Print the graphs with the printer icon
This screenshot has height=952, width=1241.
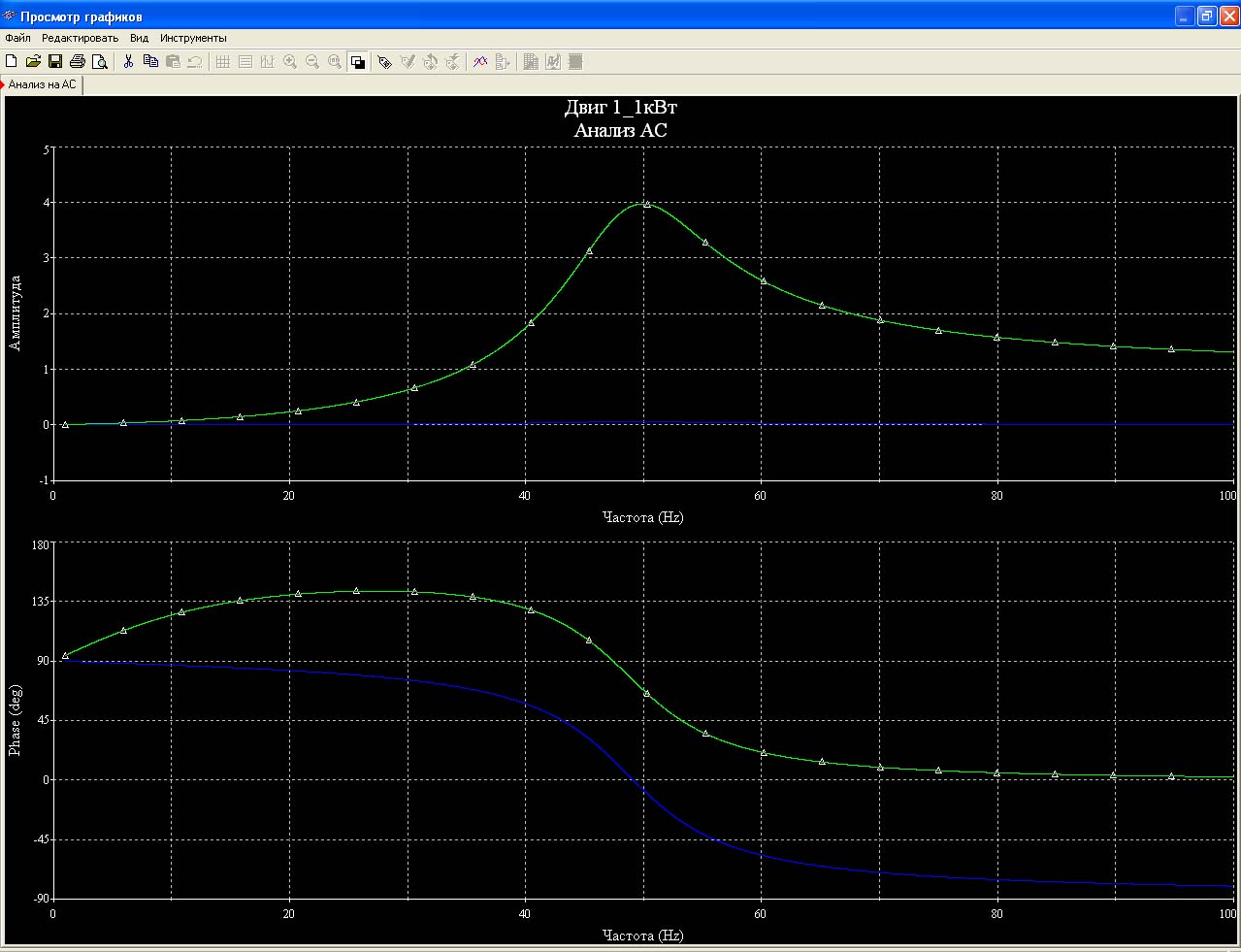coord(78,62)
